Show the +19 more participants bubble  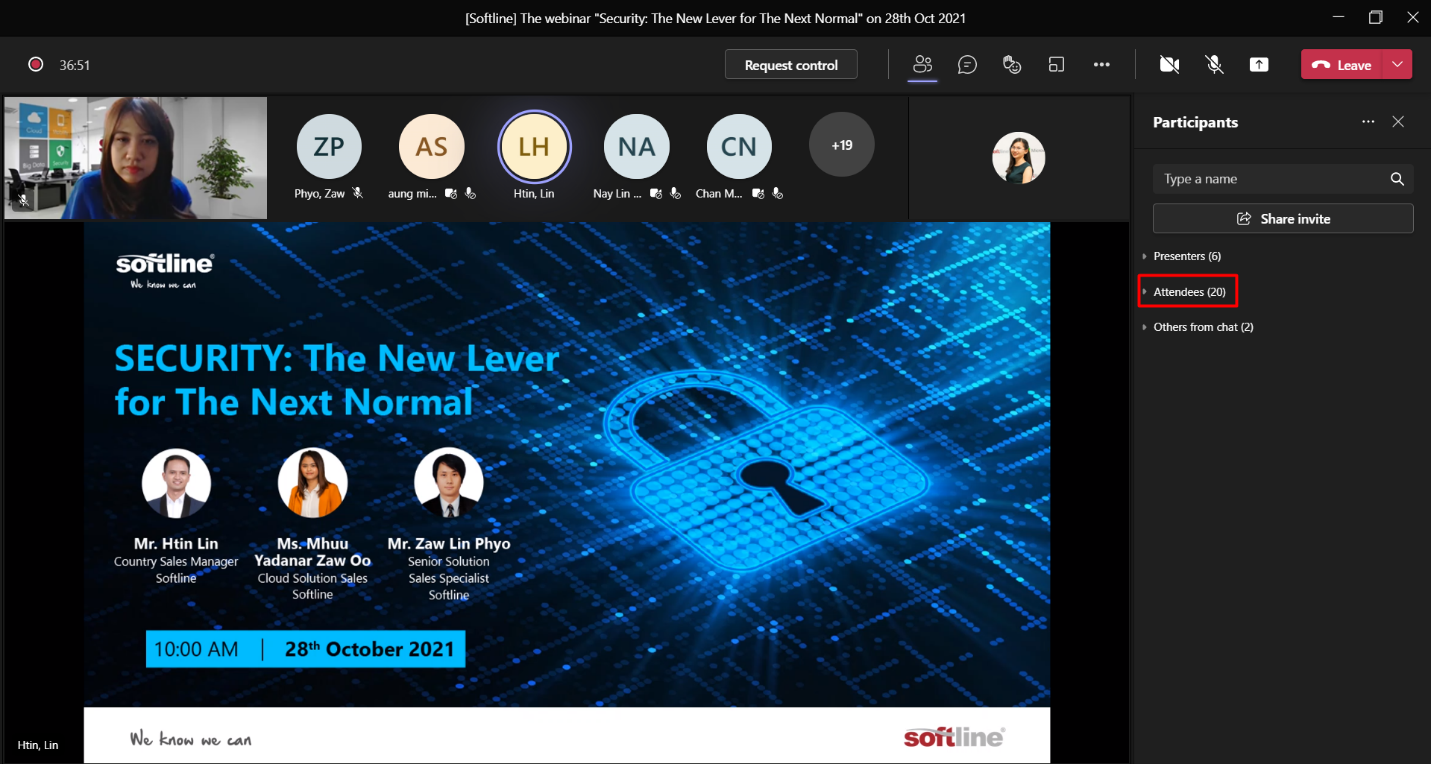[842, 145]
